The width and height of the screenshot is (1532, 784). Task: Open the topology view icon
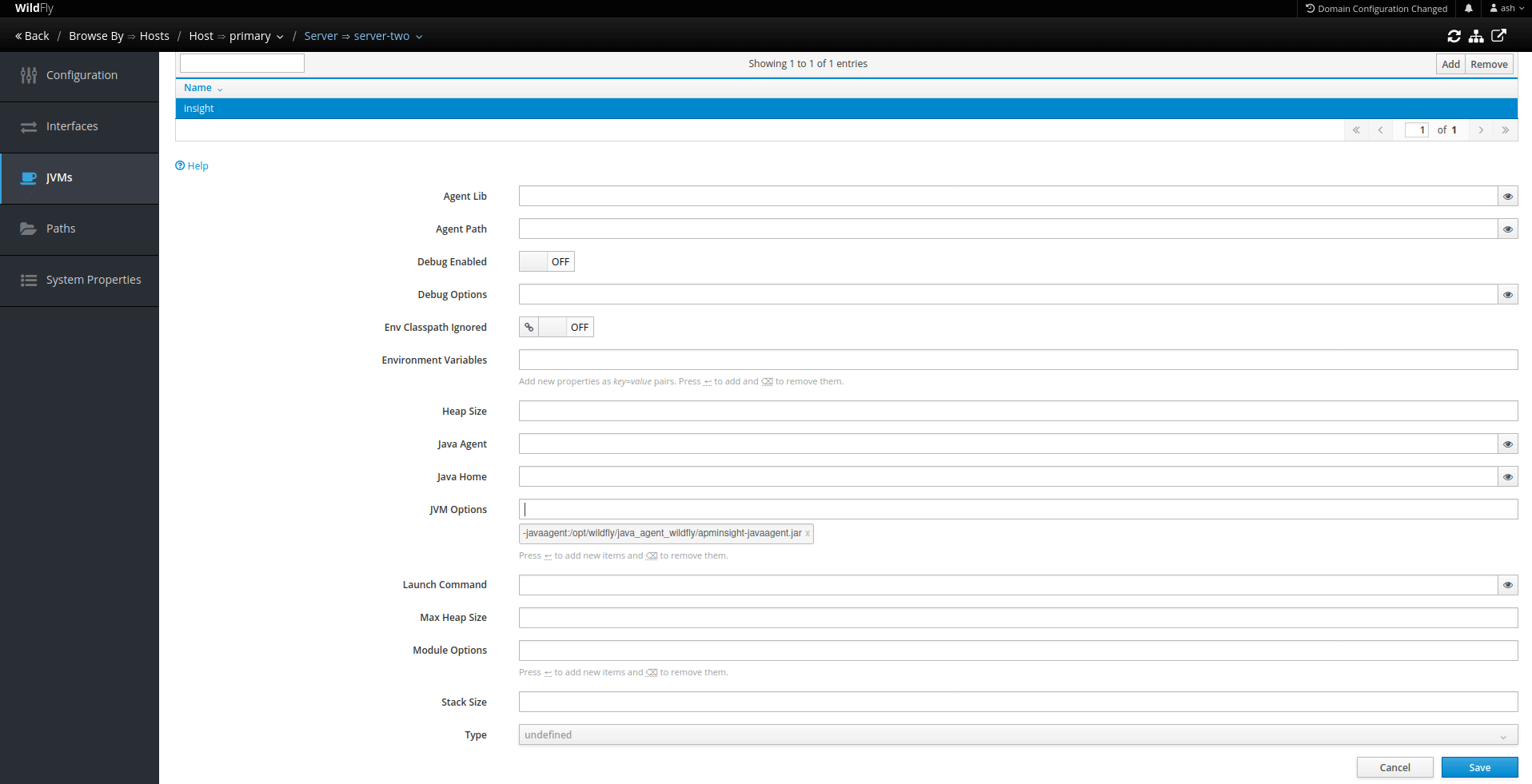pyautogui.click(x=1477, y=36)
